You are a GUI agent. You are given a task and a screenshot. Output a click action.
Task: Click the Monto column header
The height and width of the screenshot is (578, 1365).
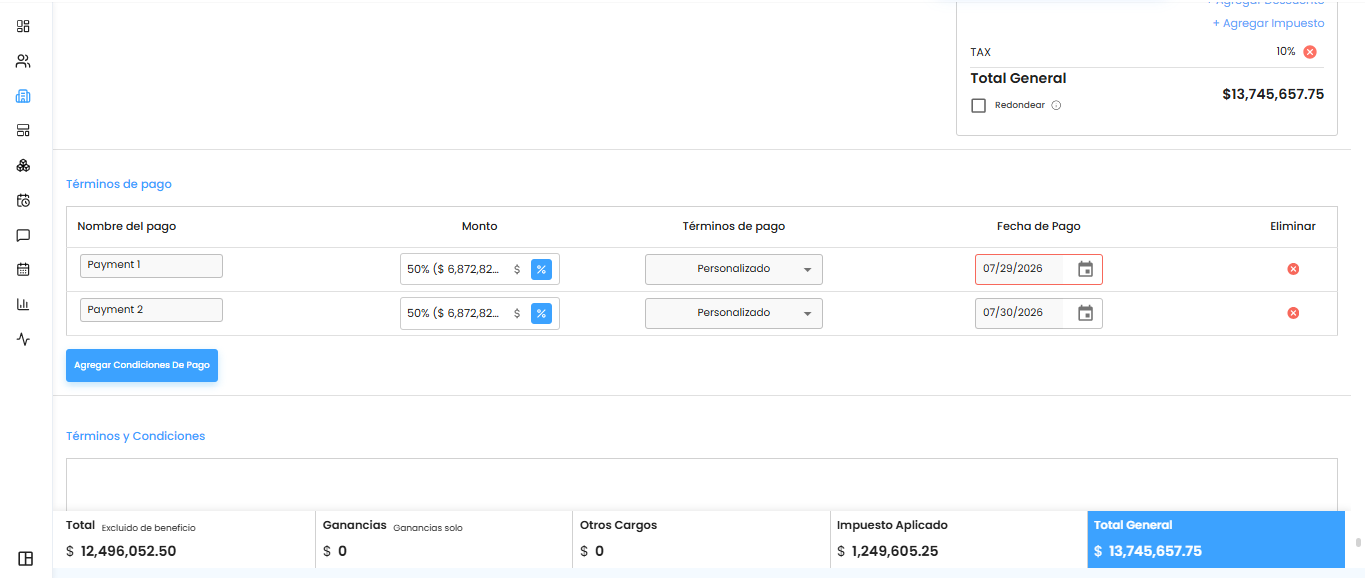(480, 226)
